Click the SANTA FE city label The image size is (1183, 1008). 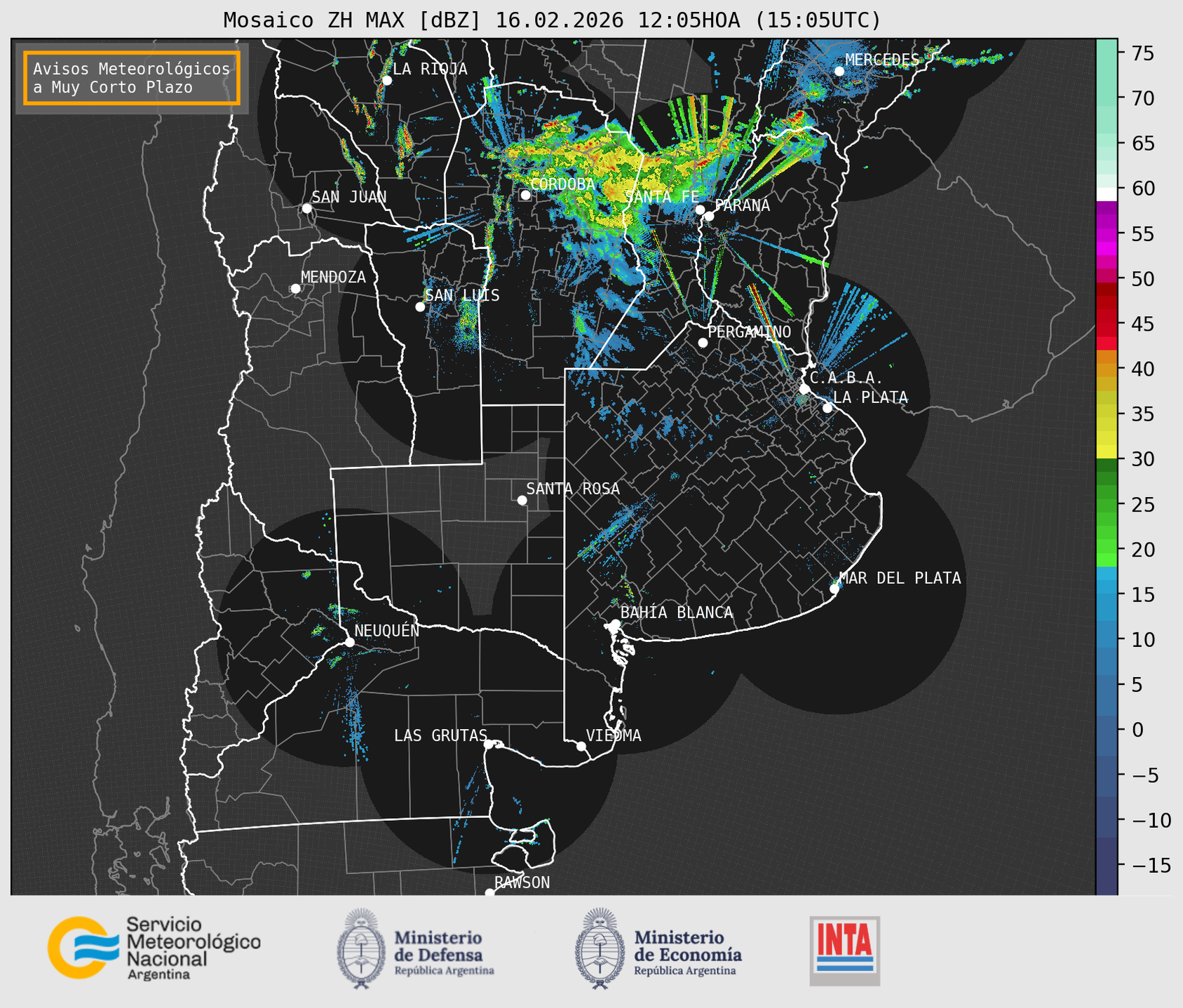662,197
